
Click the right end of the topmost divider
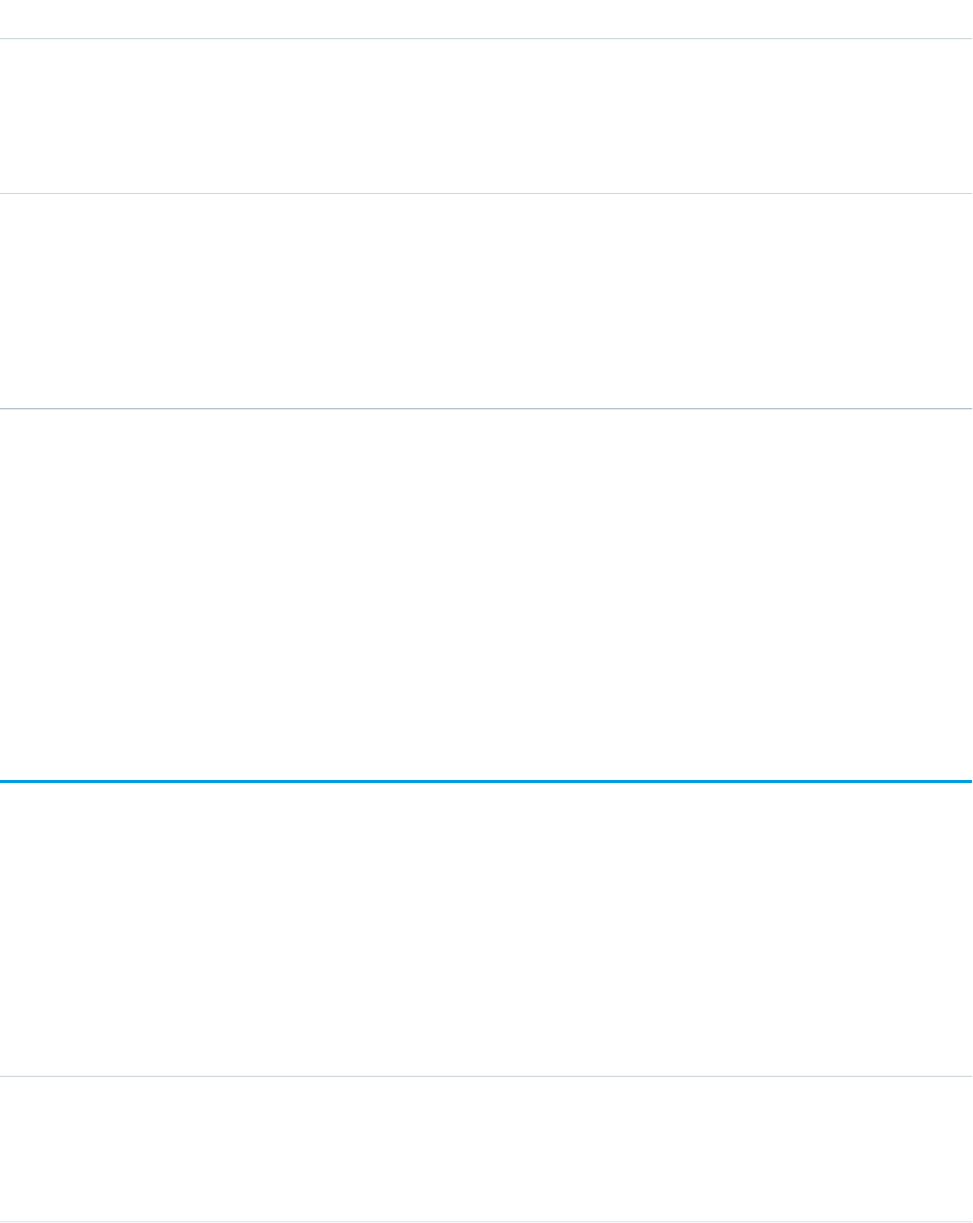click(968, 39)
